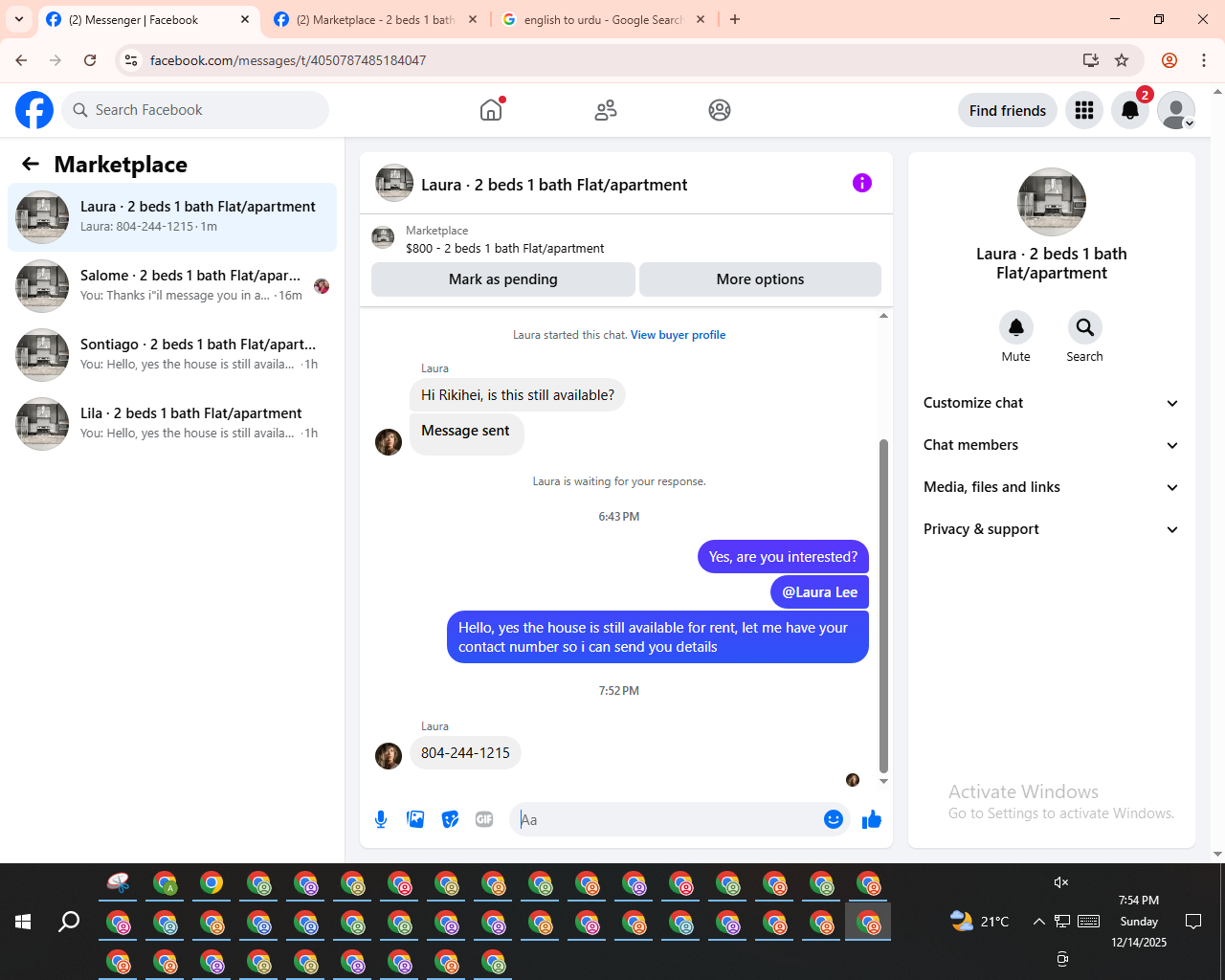Expand Media, files and links section
Image resolution: width=1225 pixels, height=980 pixels.
pos(1052,487)
